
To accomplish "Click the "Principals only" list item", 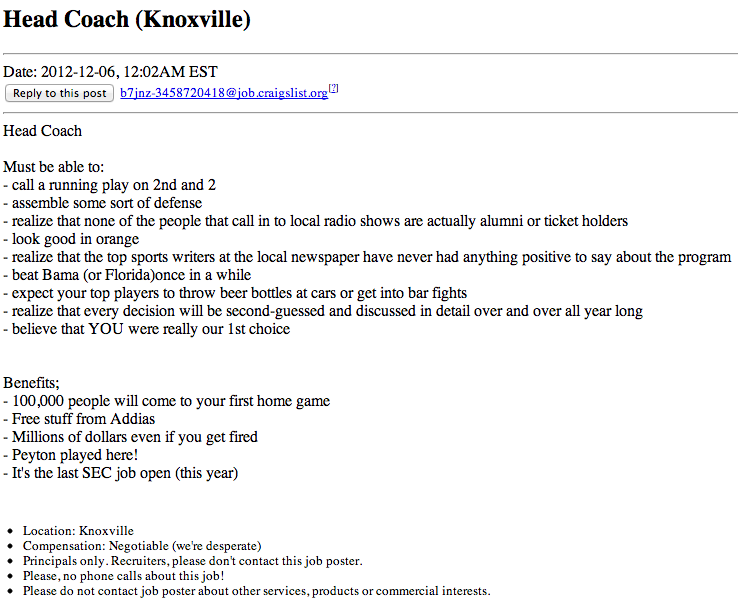I will click(192, 561).
